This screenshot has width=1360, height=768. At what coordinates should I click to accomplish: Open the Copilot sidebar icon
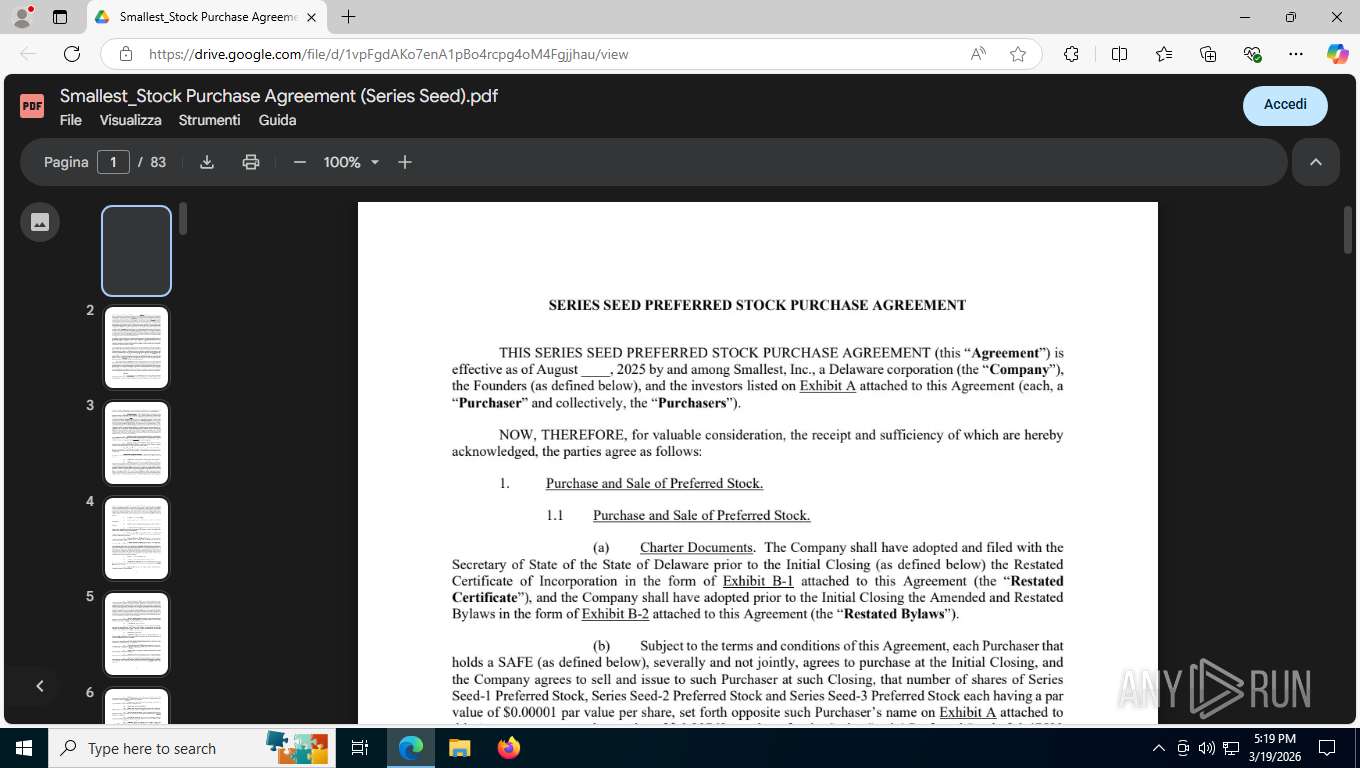point(1338,54)
